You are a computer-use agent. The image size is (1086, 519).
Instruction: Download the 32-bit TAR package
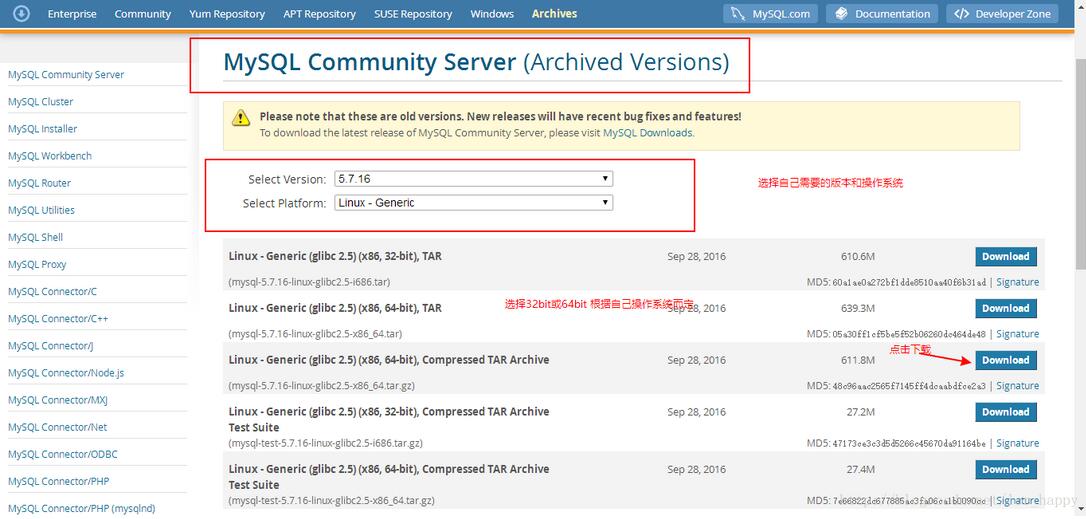1005,257
